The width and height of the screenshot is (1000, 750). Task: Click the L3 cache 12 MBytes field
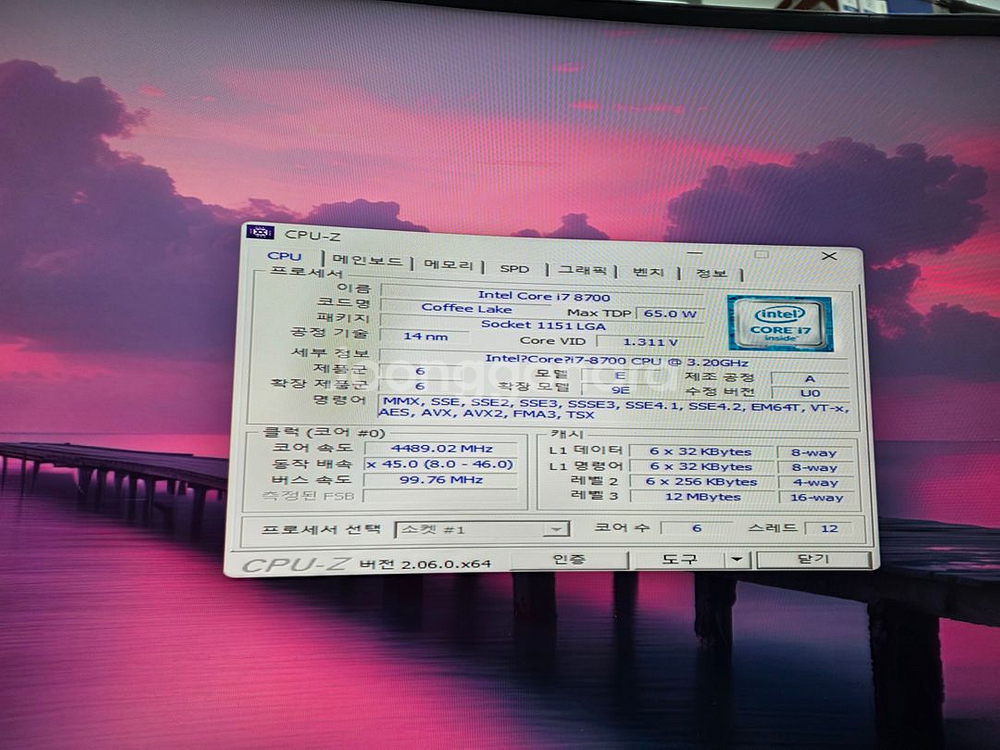(705, 497)
